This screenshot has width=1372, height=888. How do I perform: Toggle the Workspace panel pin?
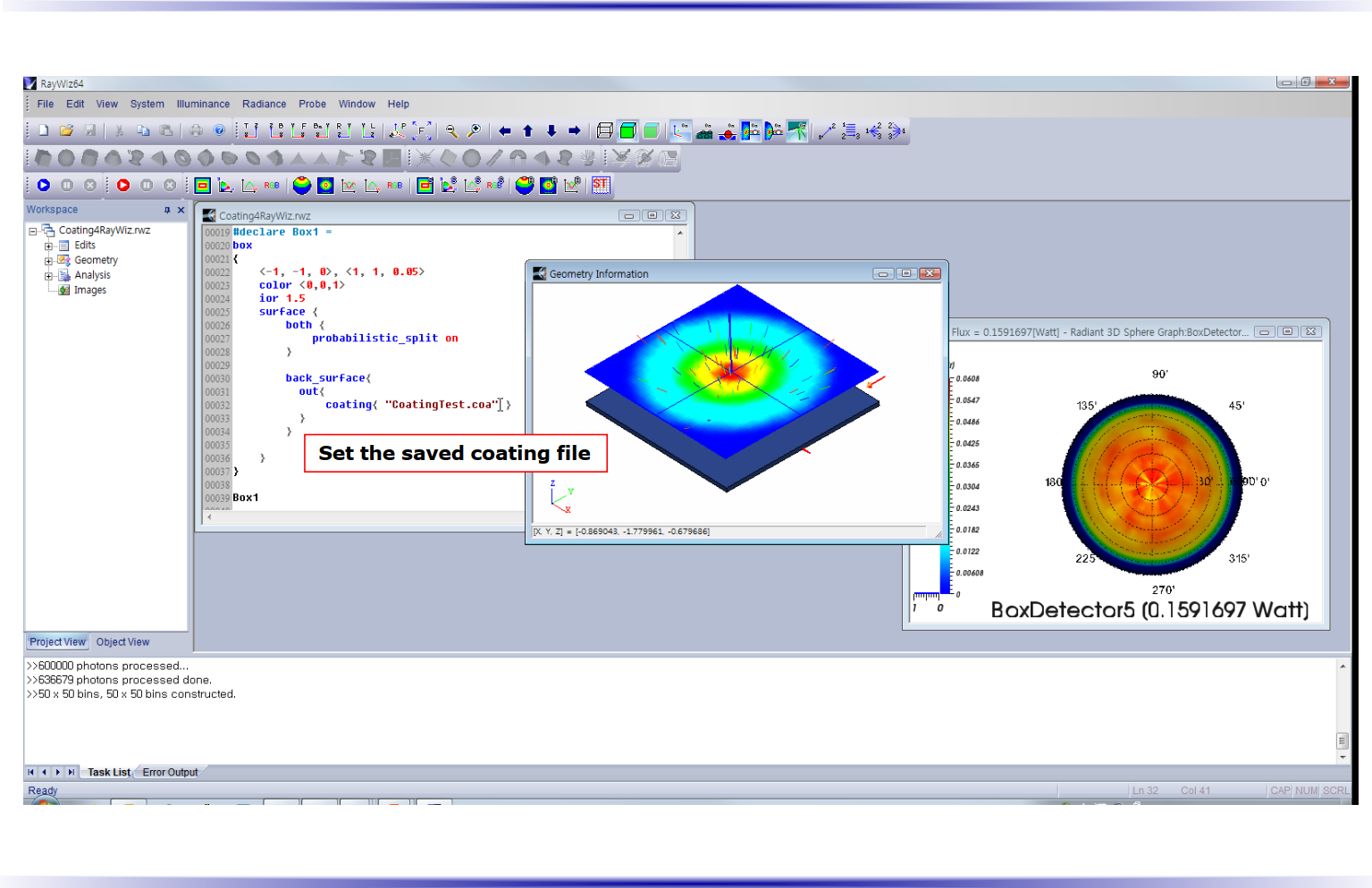(167, 210)
